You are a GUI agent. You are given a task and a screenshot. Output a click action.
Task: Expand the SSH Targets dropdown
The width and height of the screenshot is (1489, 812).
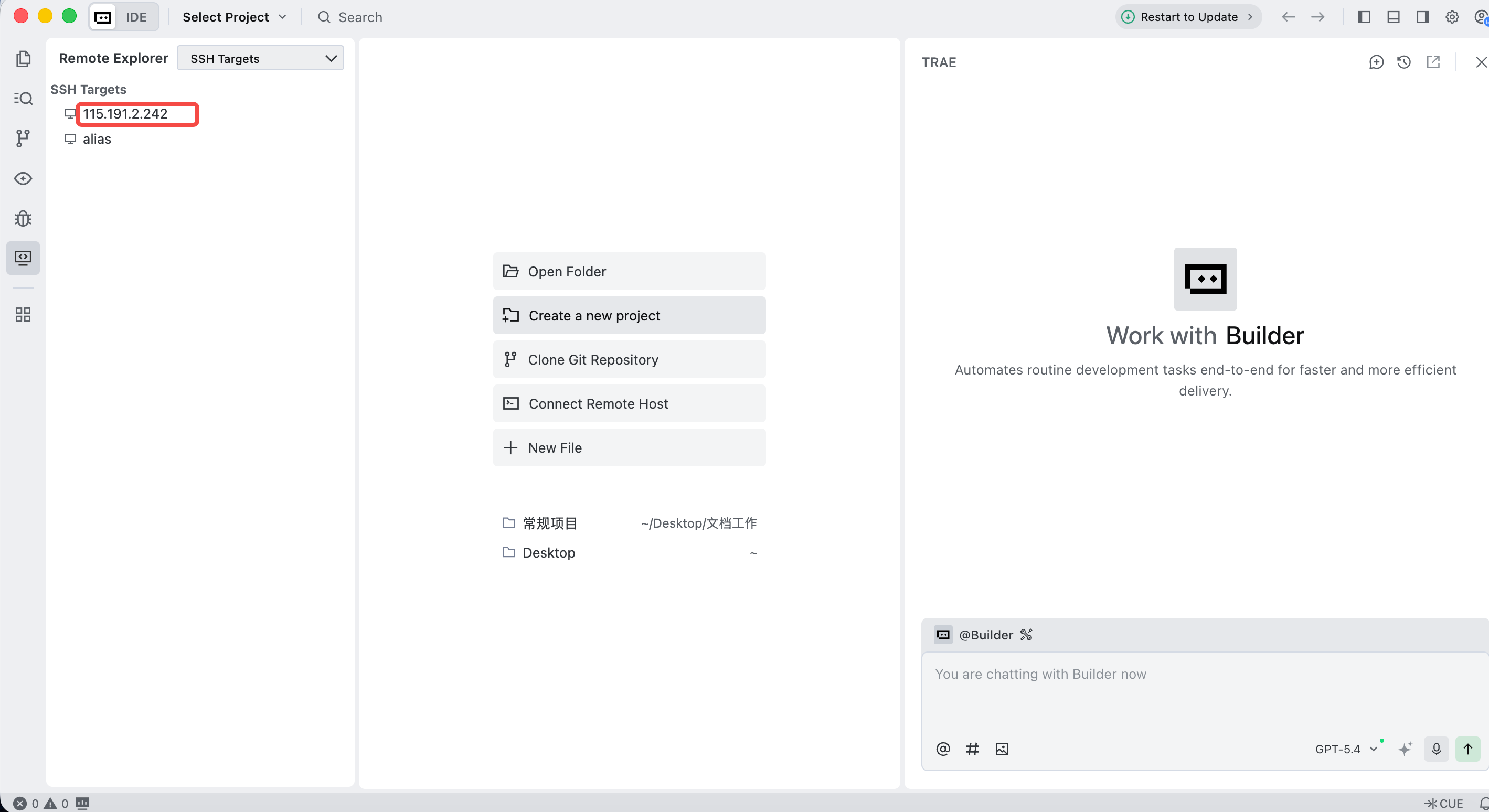pos(260,58)
